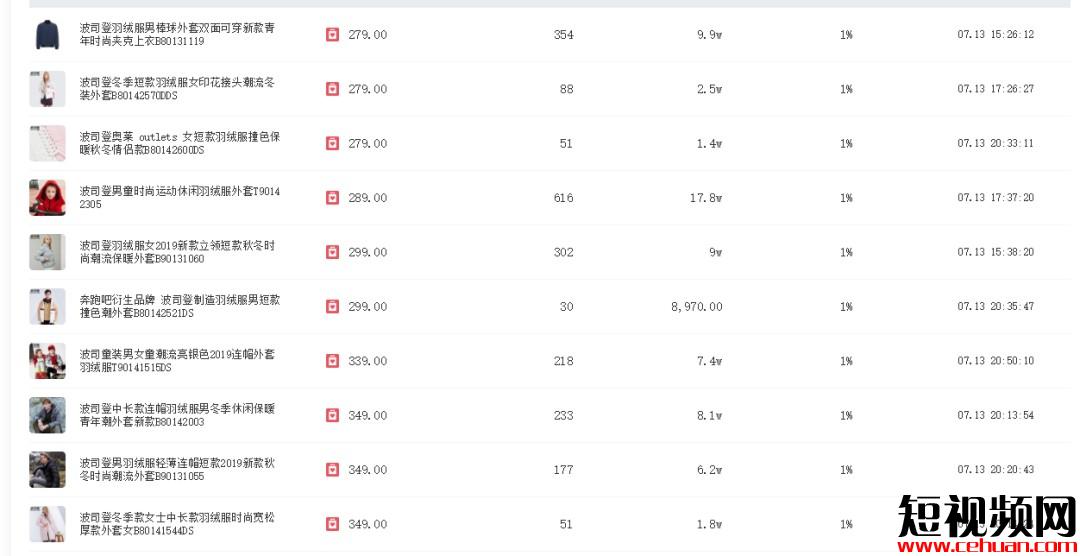Open the B80142521DS color-block jacket thumbnail
The image size is (1080, 556).
(47, 307)
